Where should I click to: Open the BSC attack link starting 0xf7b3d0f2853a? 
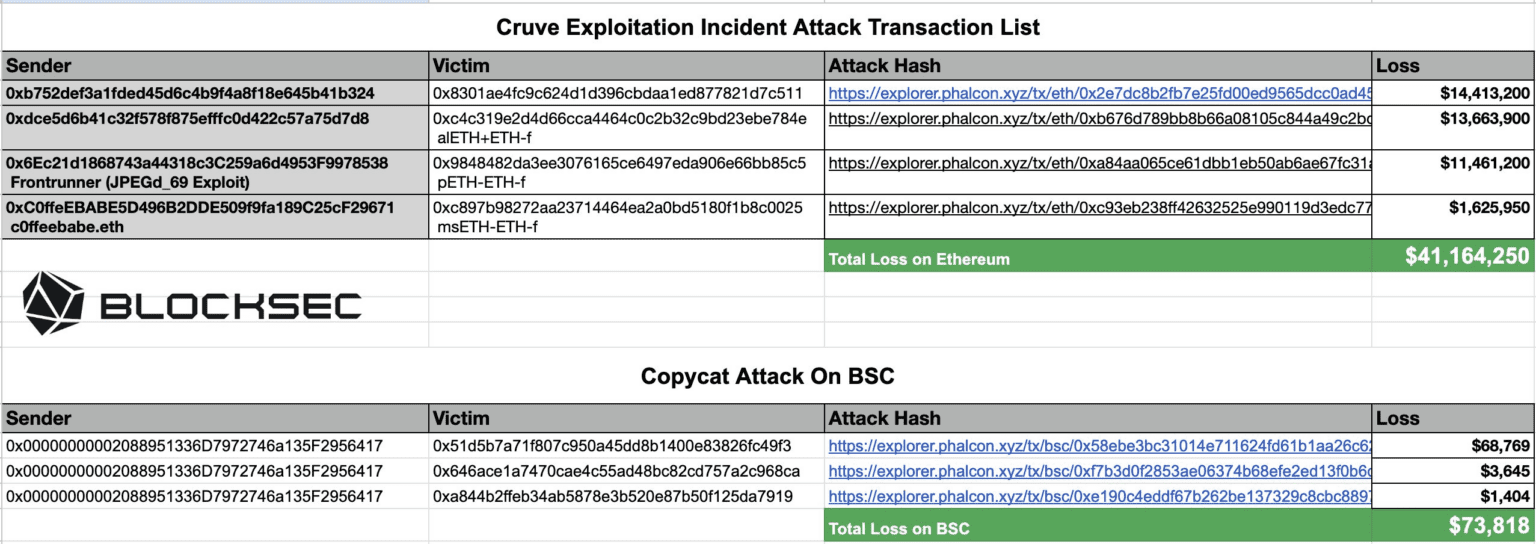1099,471
